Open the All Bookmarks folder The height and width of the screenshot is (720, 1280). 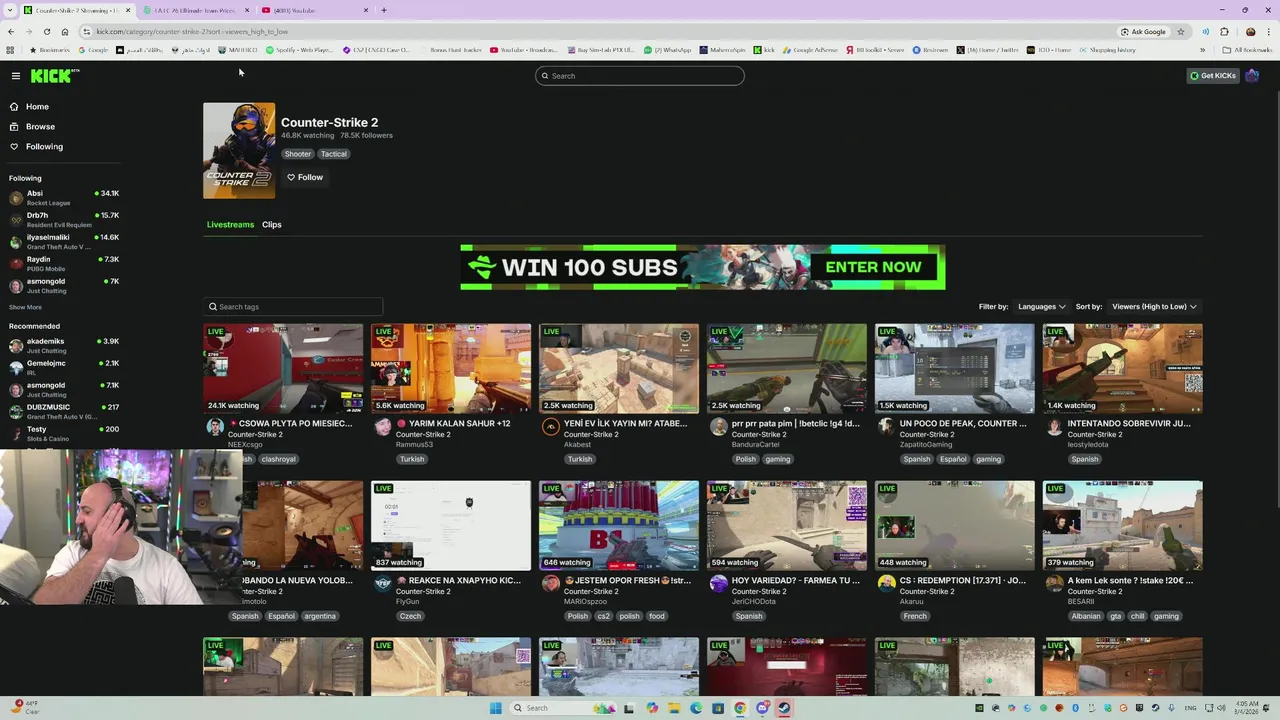[1248, 50]
